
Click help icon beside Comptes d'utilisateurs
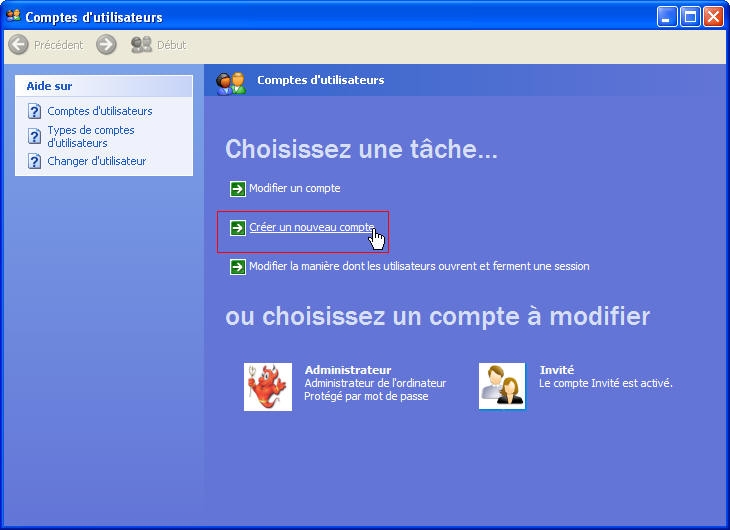coord(34,111)
